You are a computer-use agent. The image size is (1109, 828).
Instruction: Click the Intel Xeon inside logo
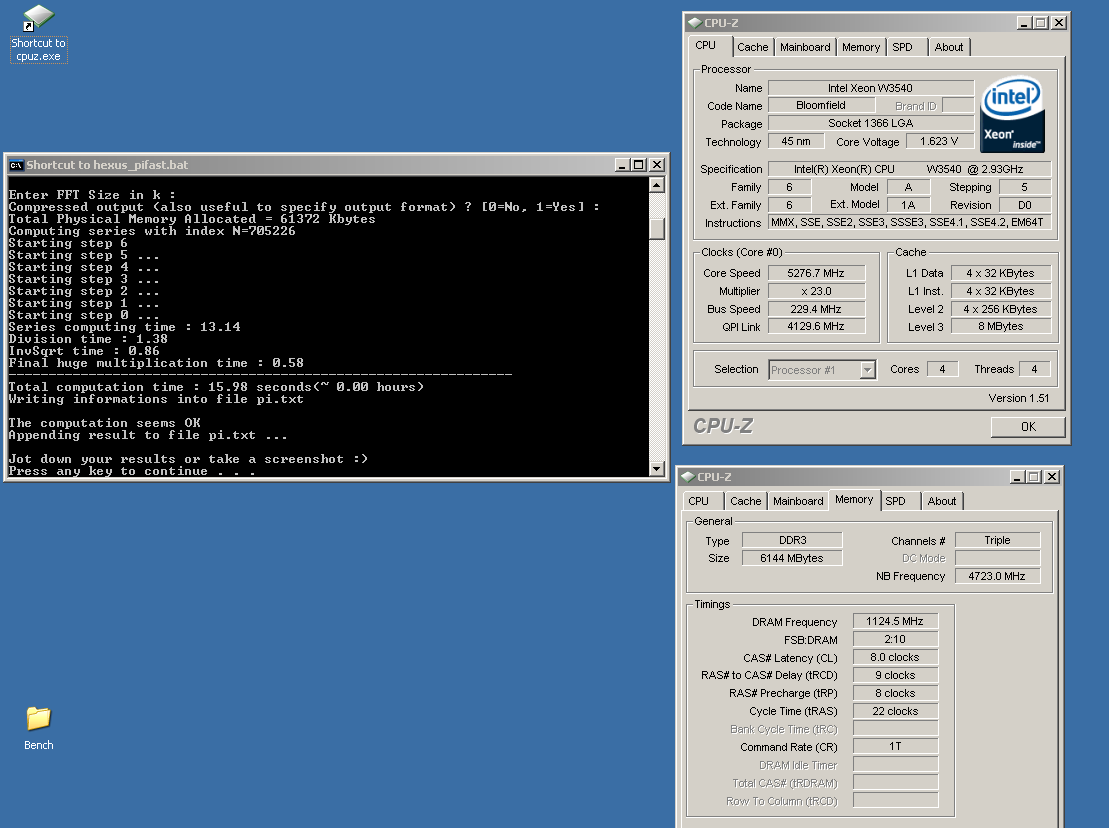[1012, 115]
